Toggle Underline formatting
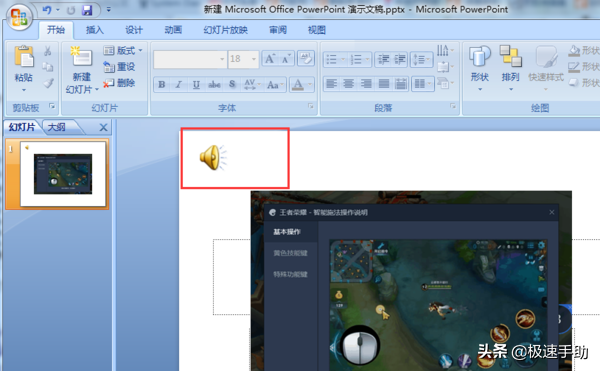Screen dimensions: 600x371 (x=196, y=84)
